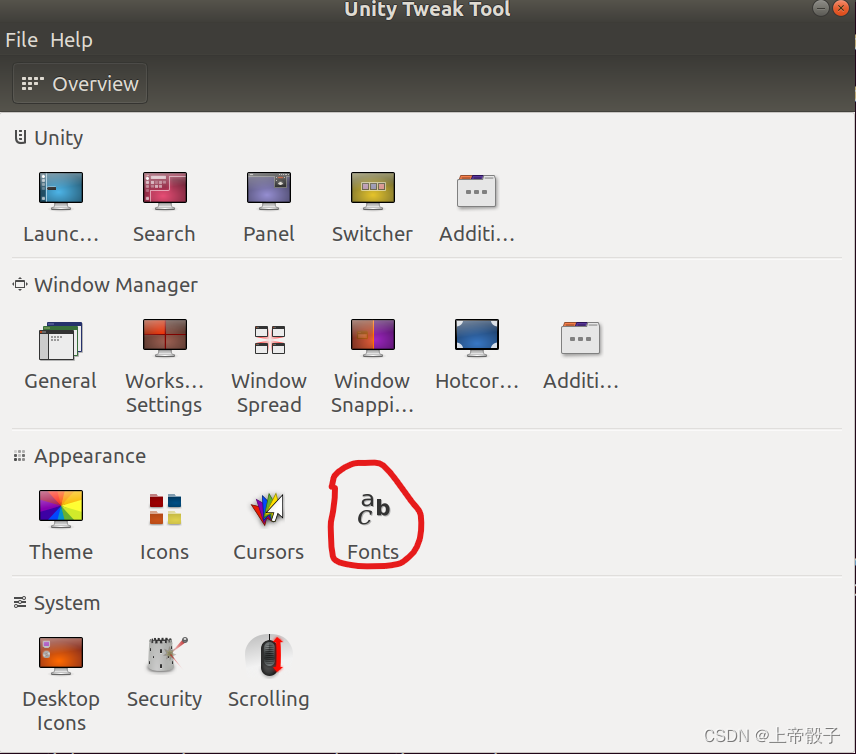Click the Overview button
The height and width of the screenshot is (754, 856).
pos(80,84)
